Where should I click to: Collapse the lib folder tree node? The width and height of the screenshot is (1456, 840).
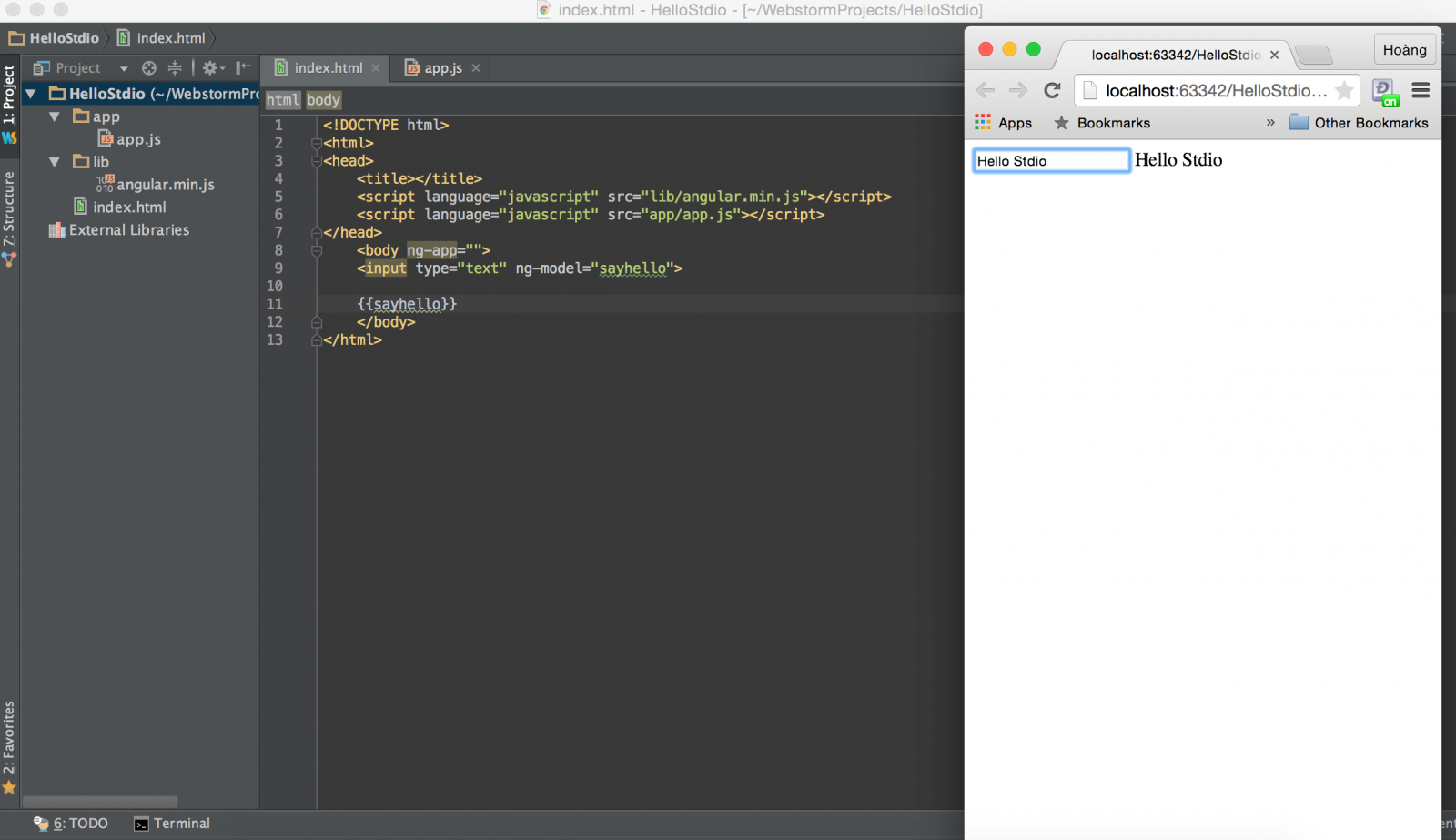click(55, 162)
